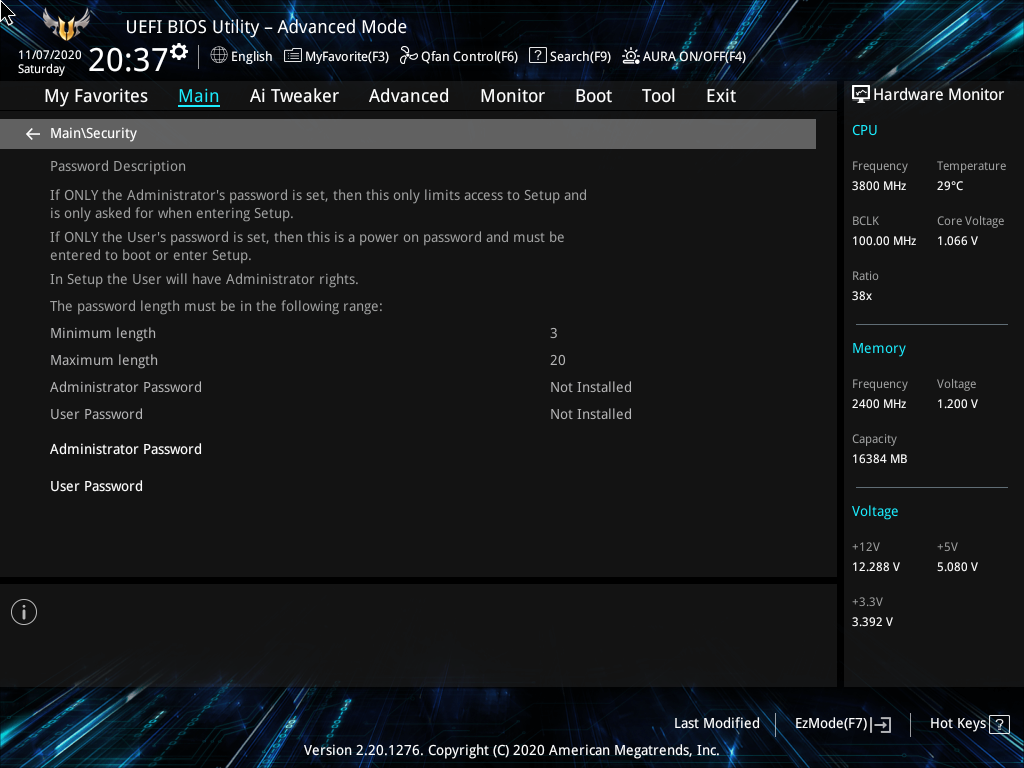Click the Main\Security breadcrumb text
Image resolution: width=1024 pixels, height=768 pixels.
93,133
